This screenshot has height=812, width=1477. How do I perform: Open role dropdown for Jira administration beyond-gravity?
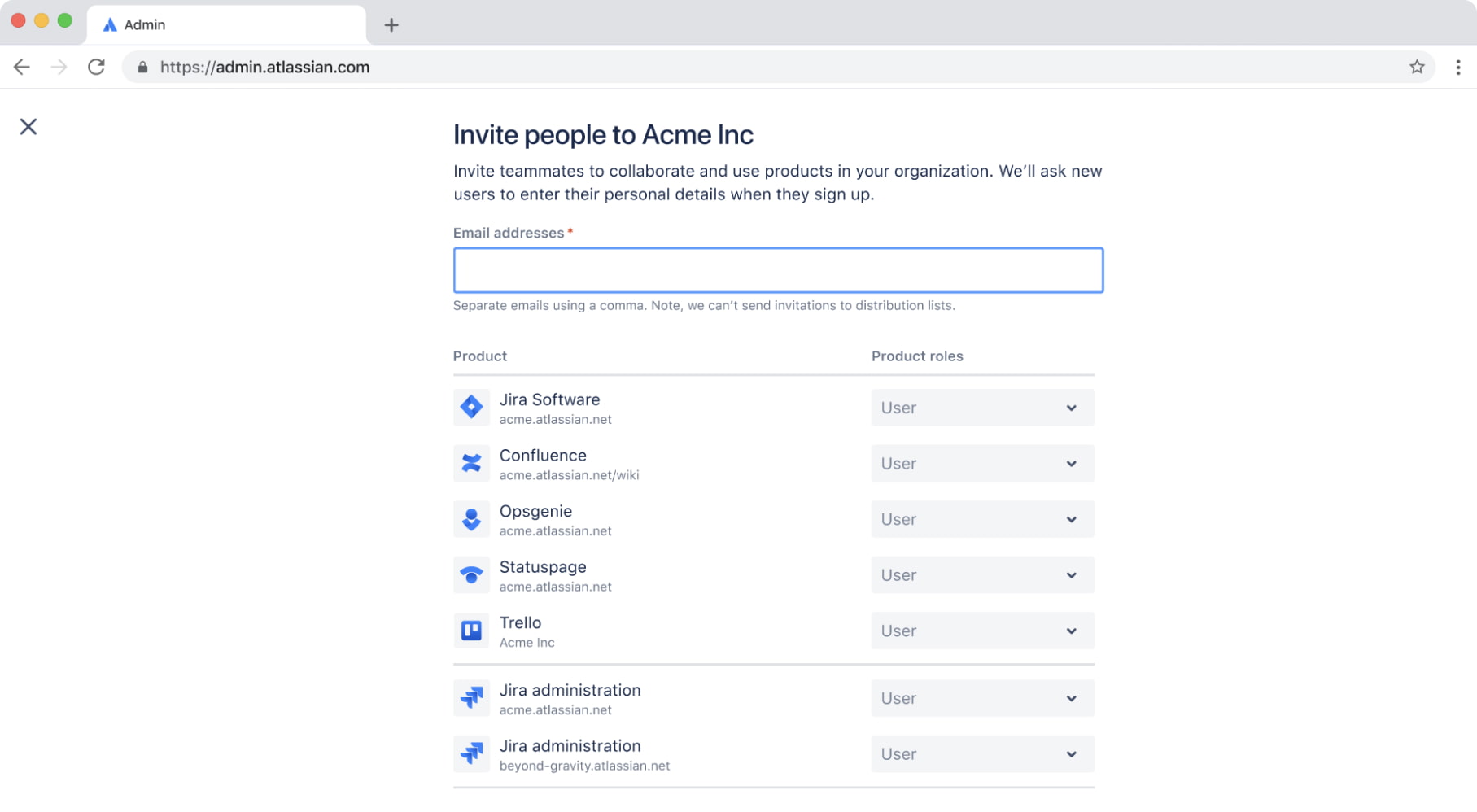point(982,754)
